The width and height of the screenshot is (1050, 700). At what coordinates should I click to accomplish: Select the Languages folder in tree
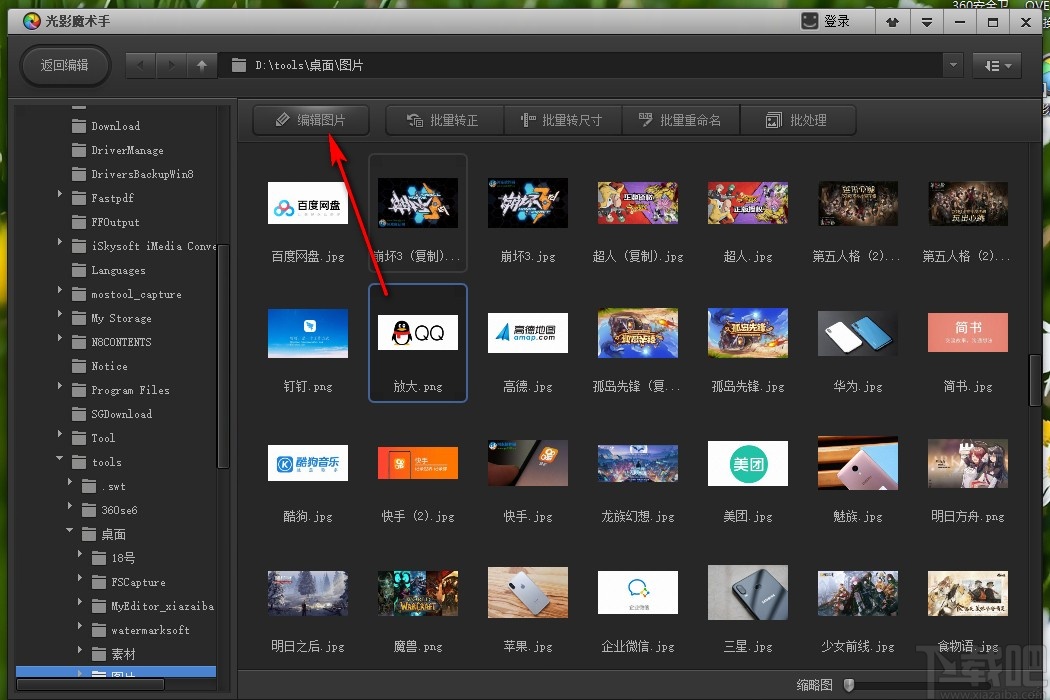click(x=109, y=270)
